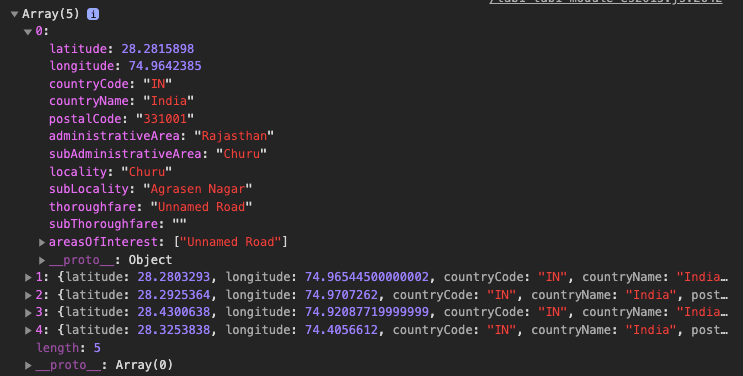Expand array item 2 with latitude 28.2925364
This screenshot has height=376, width=743.
tap(28, 295)
